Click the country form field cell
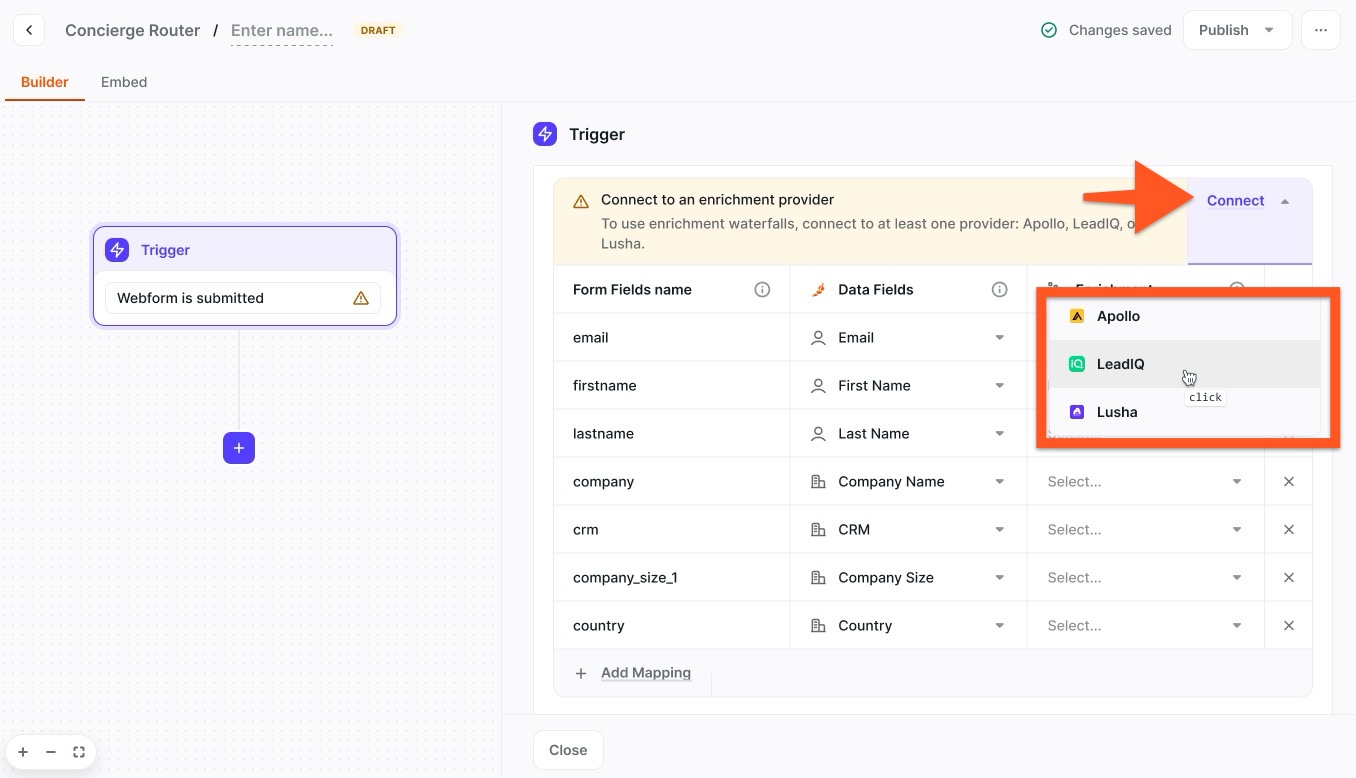This screenshot has height=778, width=1356. (x=671, y=626)
